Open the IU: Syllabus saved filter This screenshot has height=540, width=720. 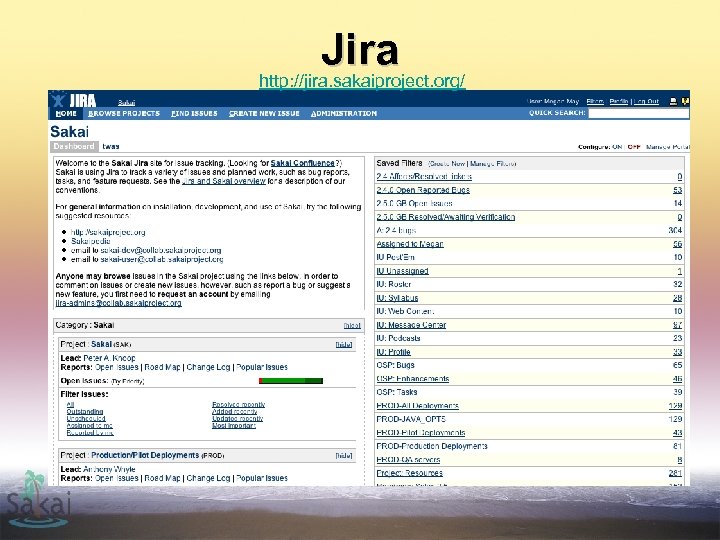pyautogui.click(x=397, y=298)
